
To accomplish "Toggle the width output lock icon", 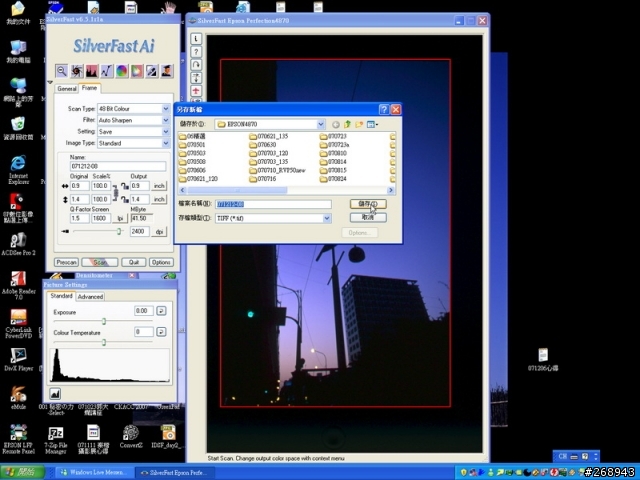I will tap(125, 186).
